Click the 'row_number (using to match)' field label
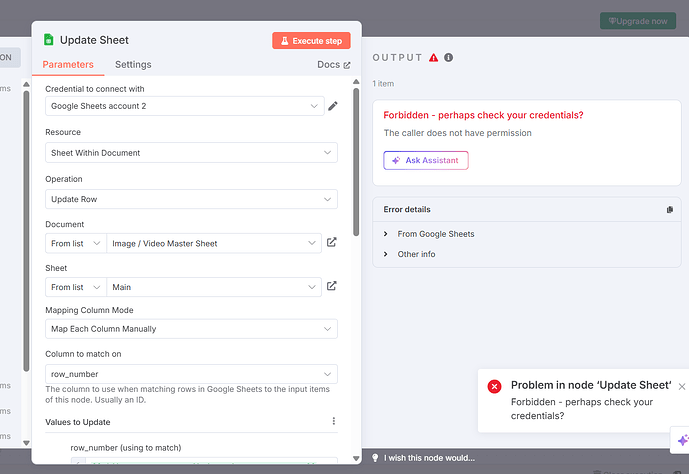689x474 pixels. coord(126,448)
